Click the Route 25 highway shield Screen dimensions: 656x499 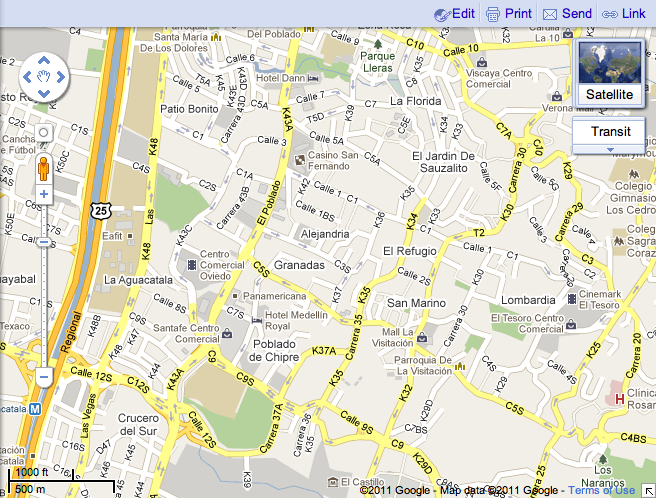(101, 210)
